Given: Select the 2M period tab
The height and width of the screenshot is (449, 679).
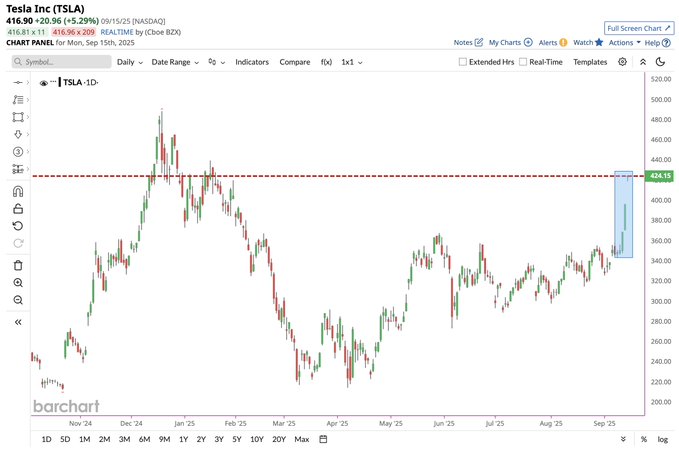Looking at the screenshot, I should coord(104,439).
